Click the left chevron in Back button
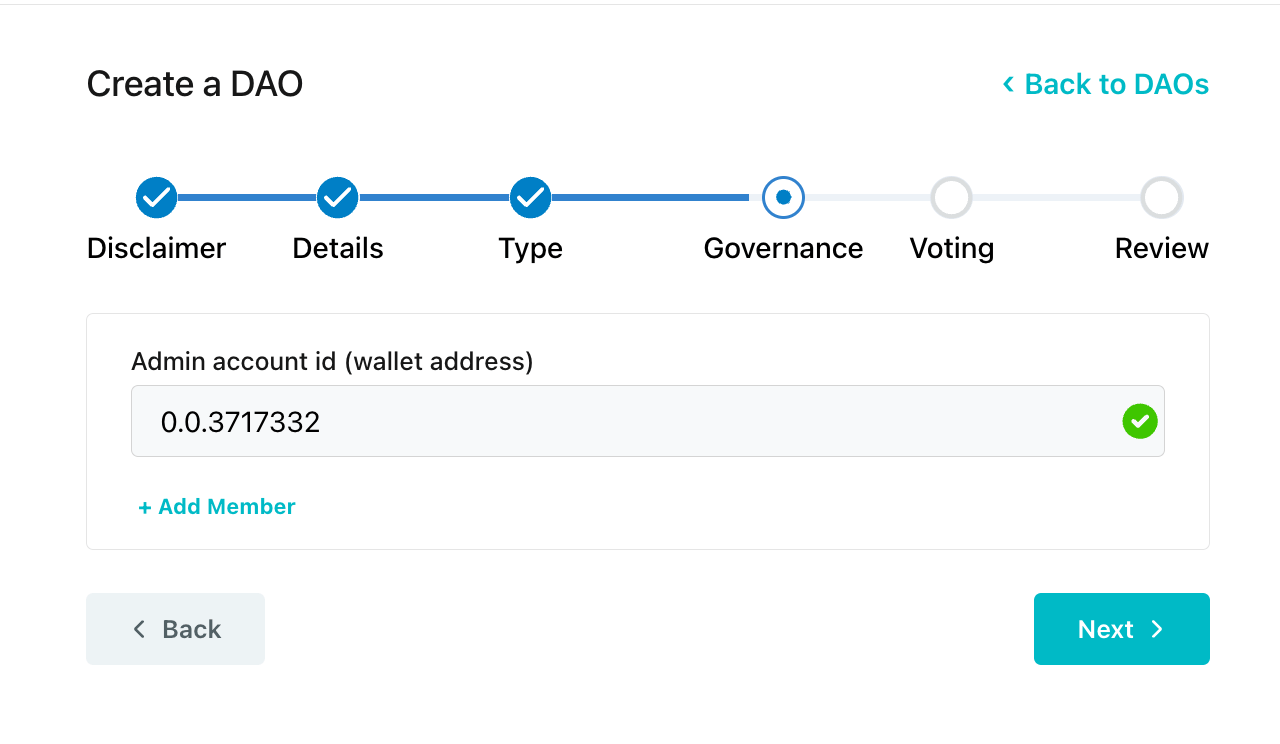The width and height of the screenshot is (1280, 744). [x=139, y=629]
